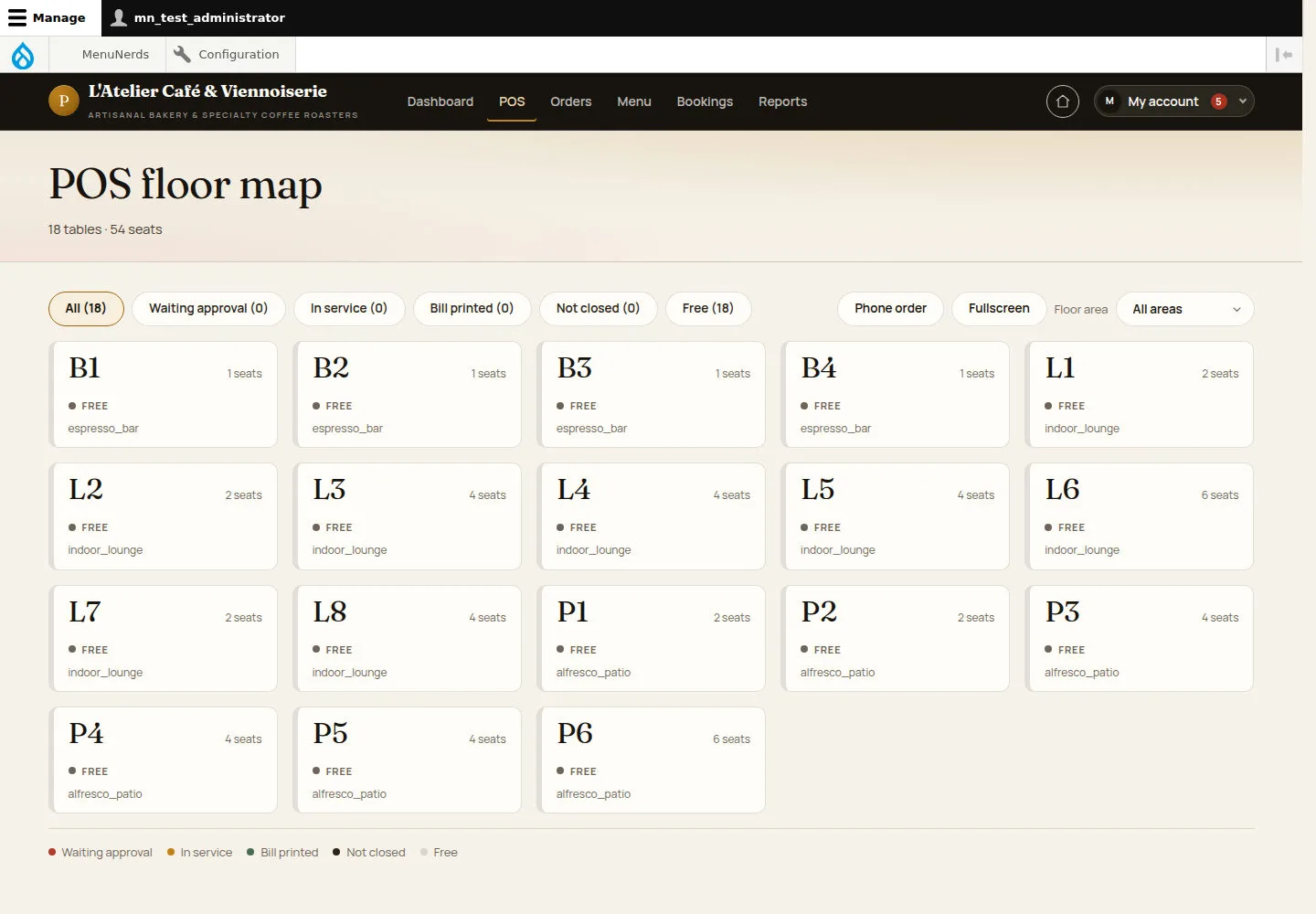Click the MenuNerds toolbar link
The height and width of the screenshot is (914, 1316).
click(115, 54)
